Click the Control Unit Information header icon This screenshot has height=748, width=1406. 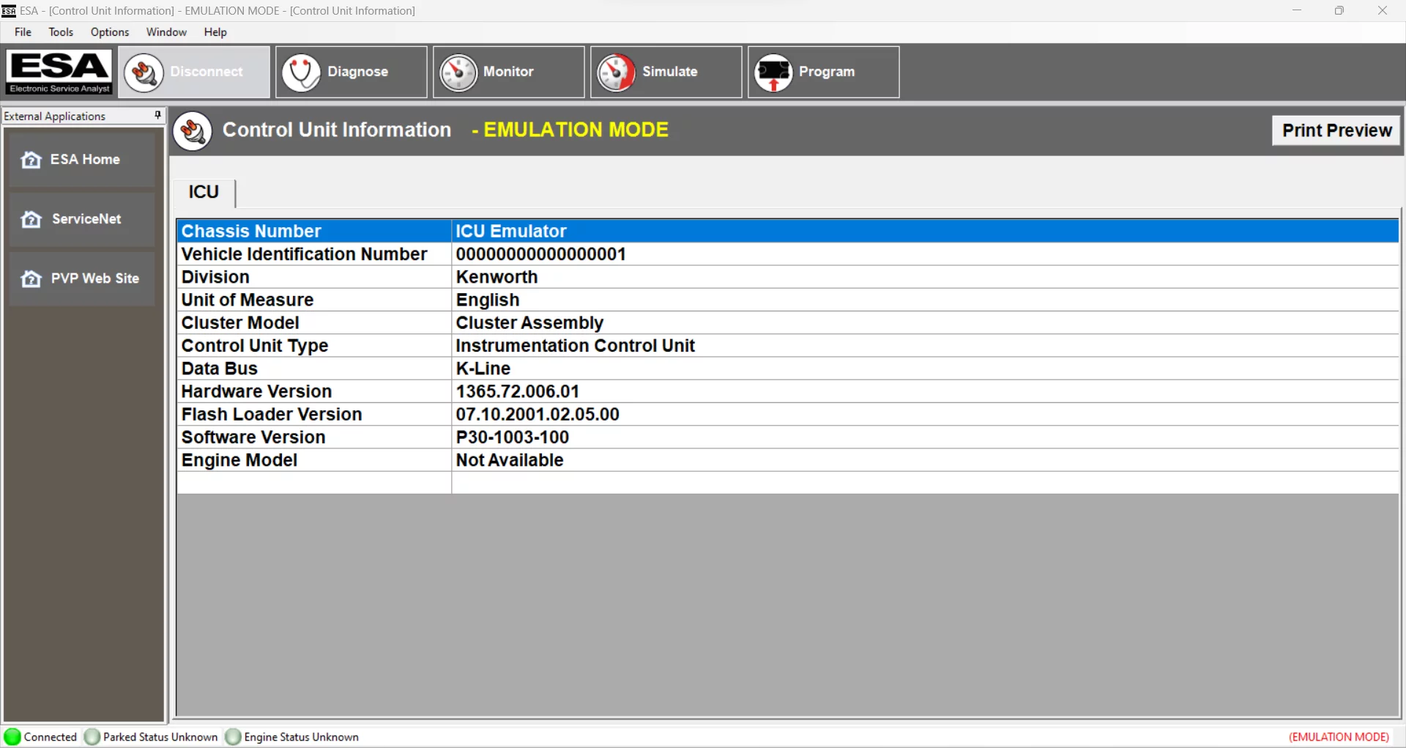tap(192, 130)
